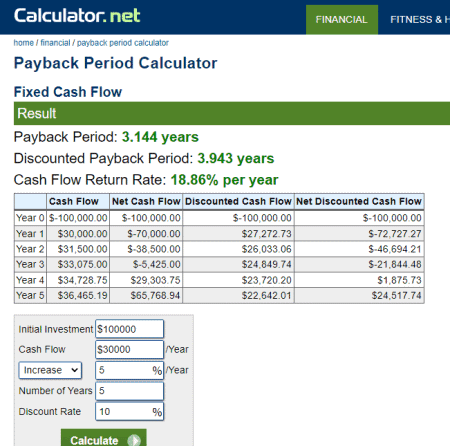Click the Discount Rate label

tap(50, 412)
